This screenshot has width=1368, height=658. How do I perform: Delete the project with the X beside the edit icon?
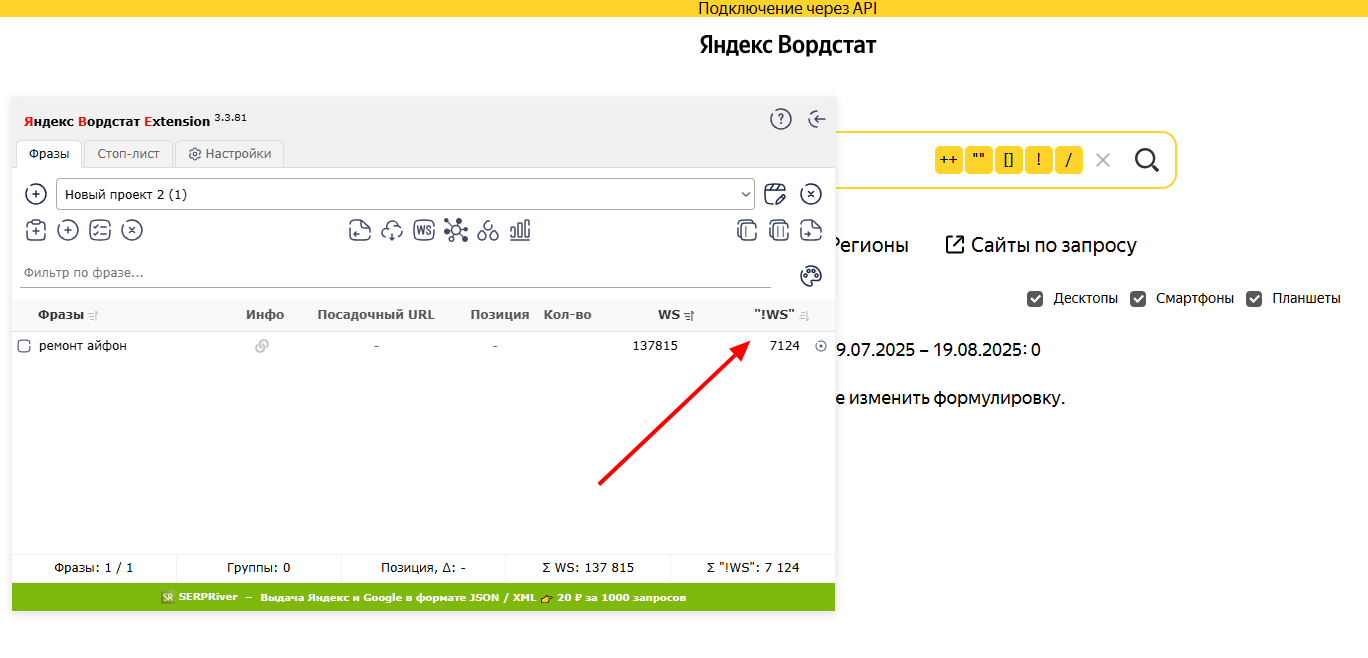click(811, 194)
